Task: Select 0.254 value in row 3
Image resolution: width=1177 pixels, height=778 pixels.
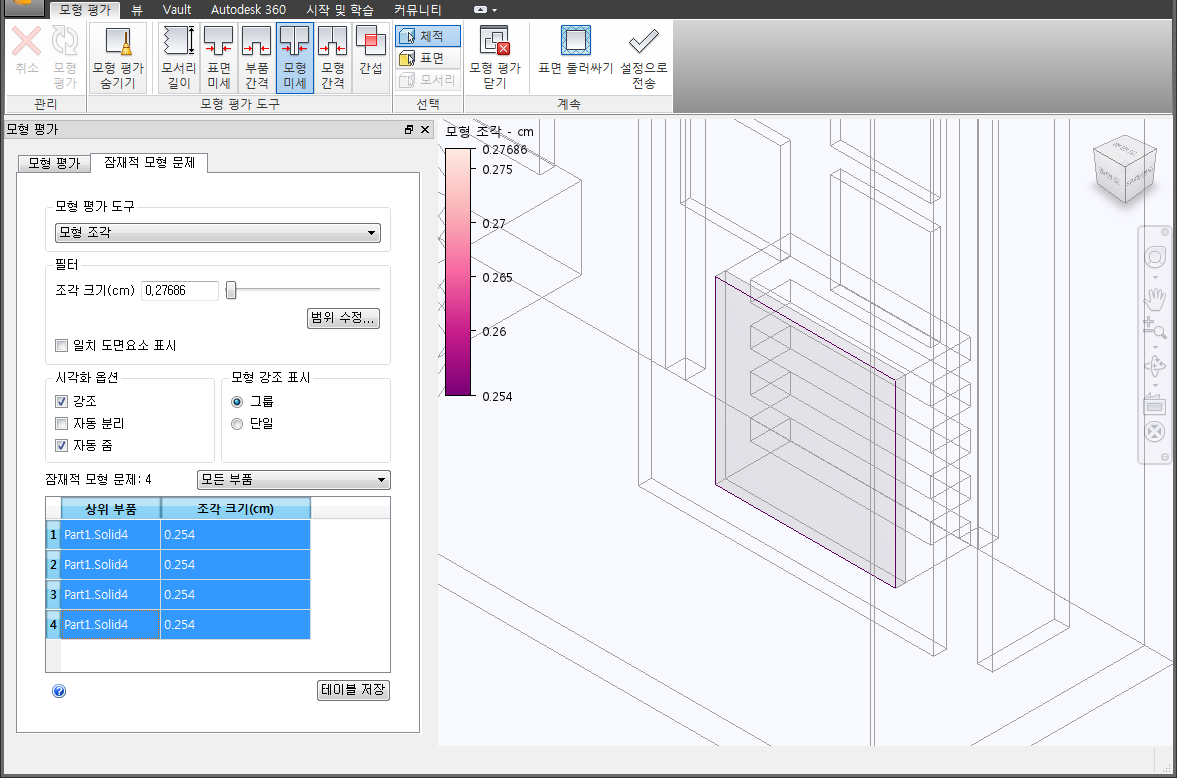Action: point(236,595)
